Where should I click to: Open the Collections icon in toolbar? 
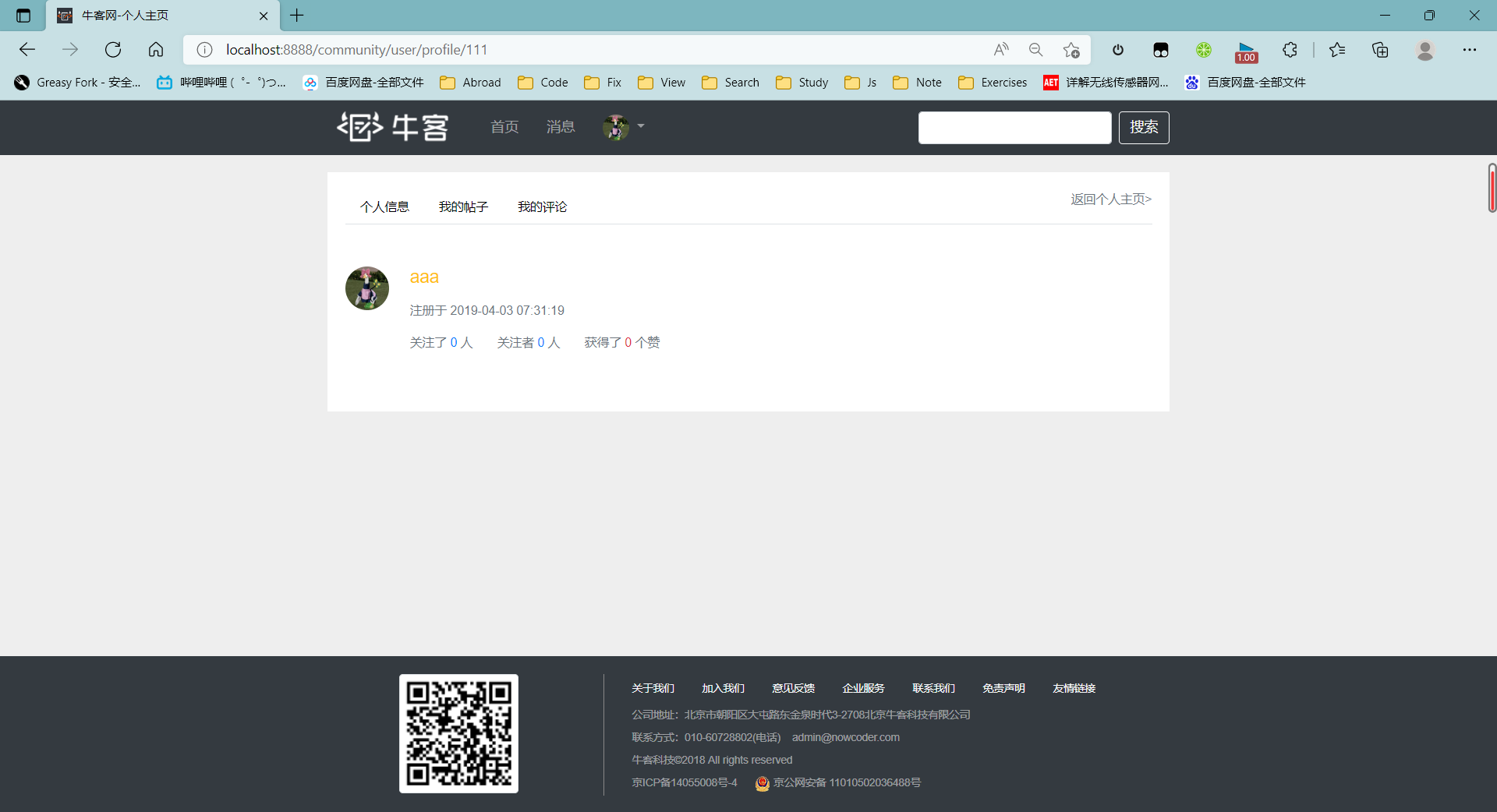1380,50
